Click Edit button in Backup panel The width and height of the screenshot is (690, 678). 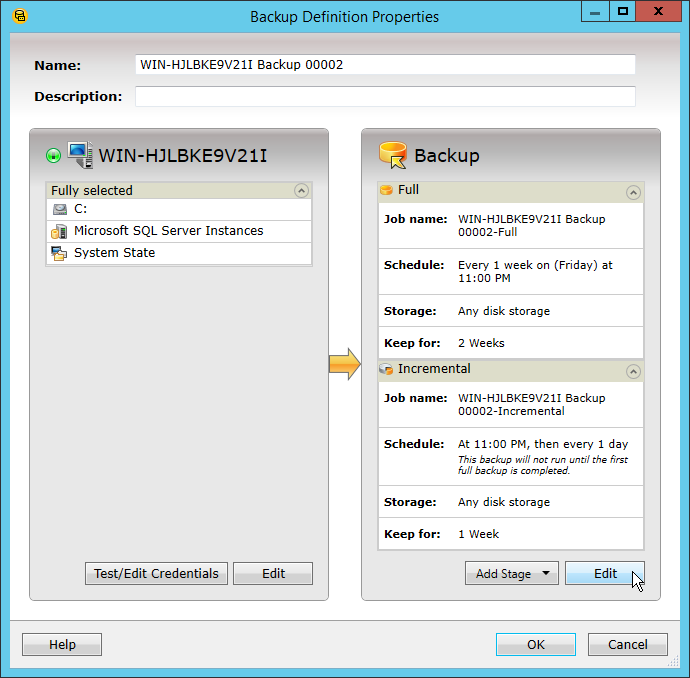click(x=605, y=574)
